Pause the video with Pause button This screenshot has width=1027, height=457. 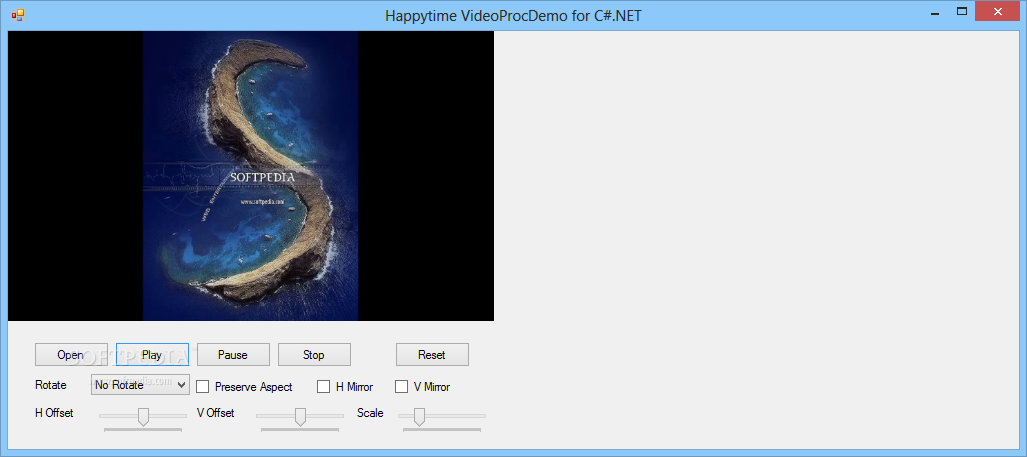coord(233,355)
